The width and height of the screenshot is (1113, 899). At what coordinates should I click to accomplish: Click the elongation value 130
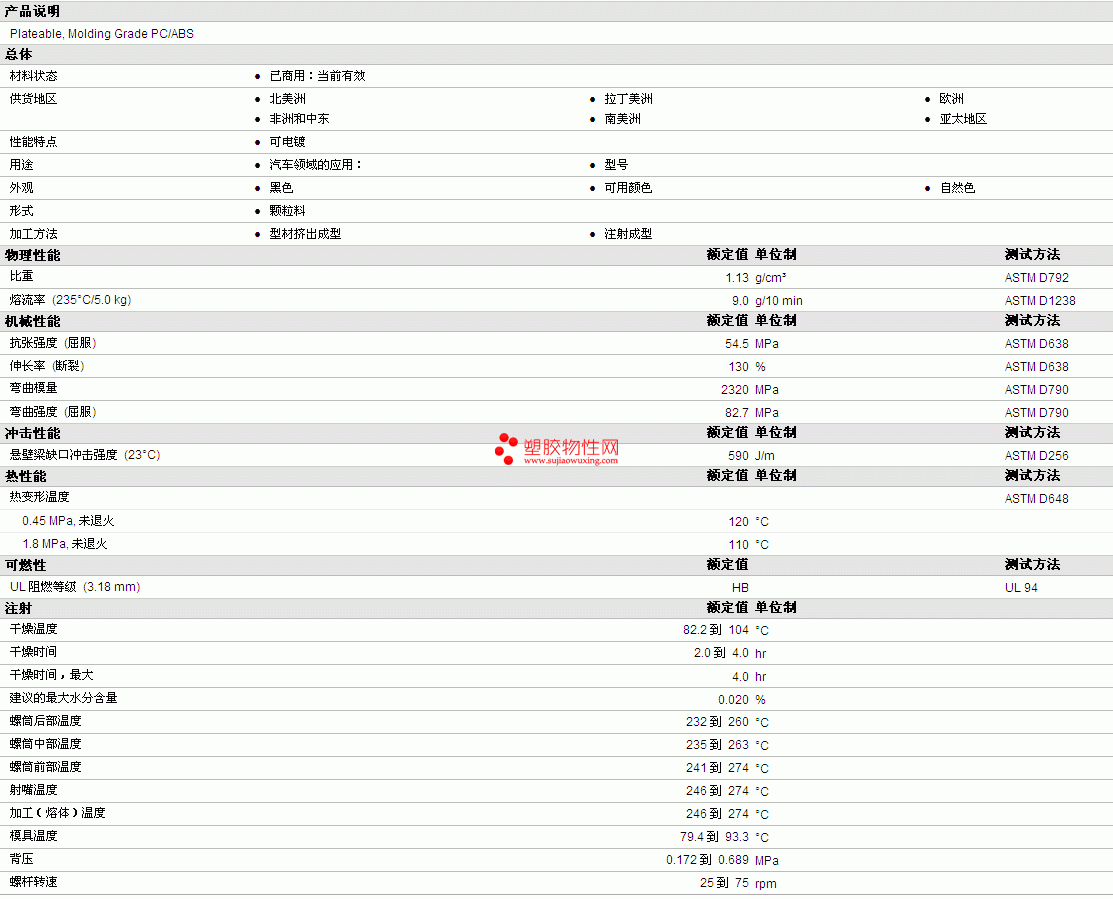point(738,367)
